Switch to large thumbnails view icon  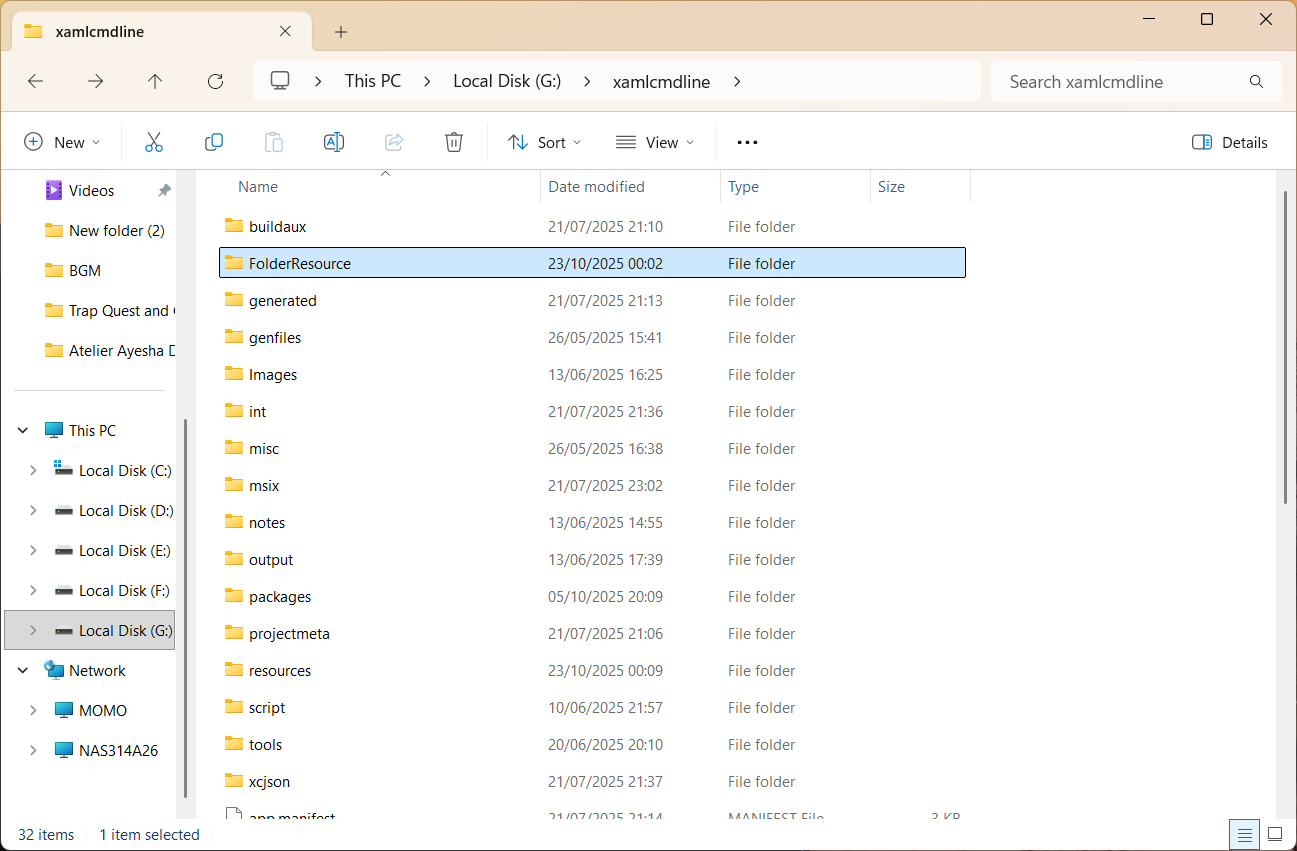(1275, 834)
